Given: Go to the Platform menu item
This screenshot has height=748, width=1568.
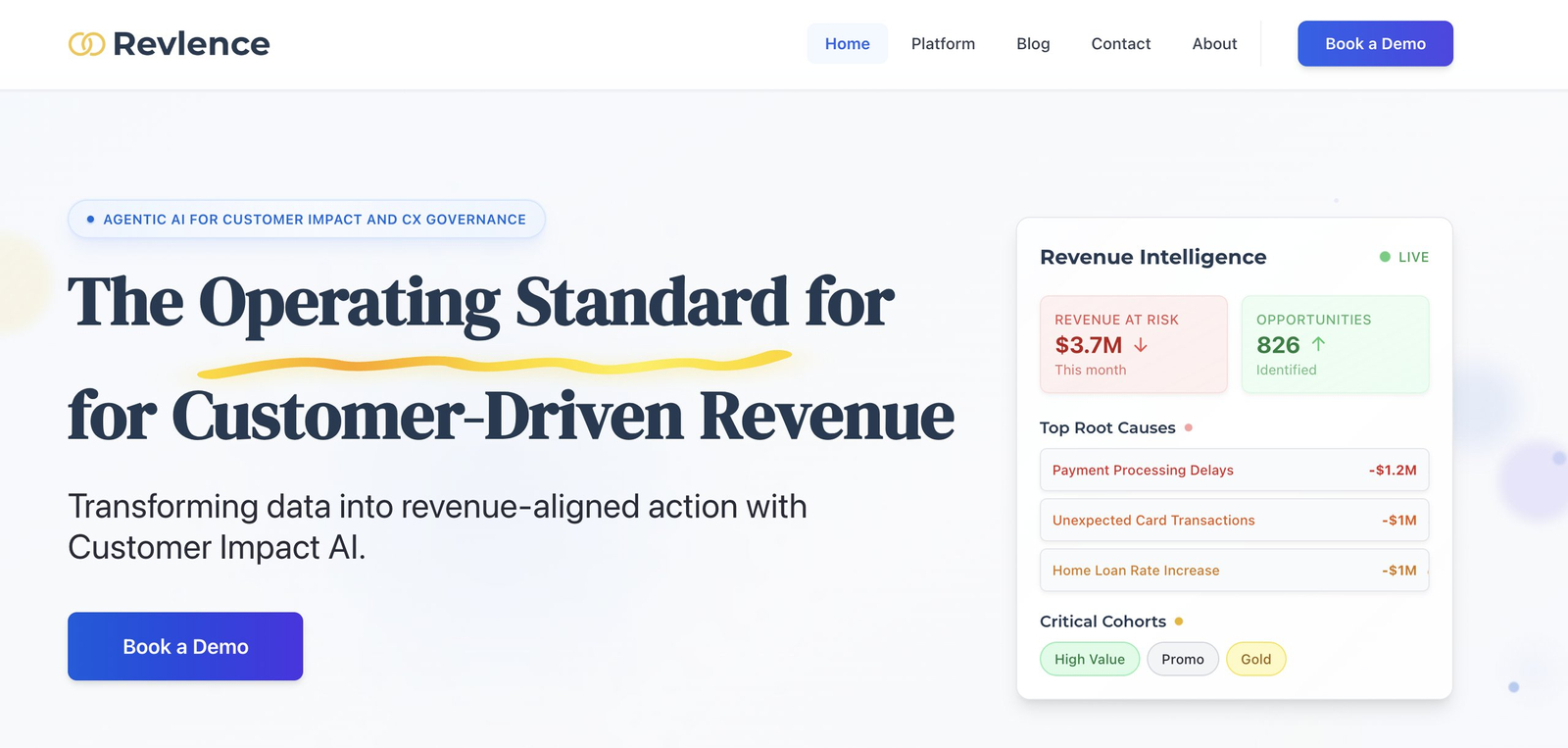Looking at the screenshot, I should point(943,44).
